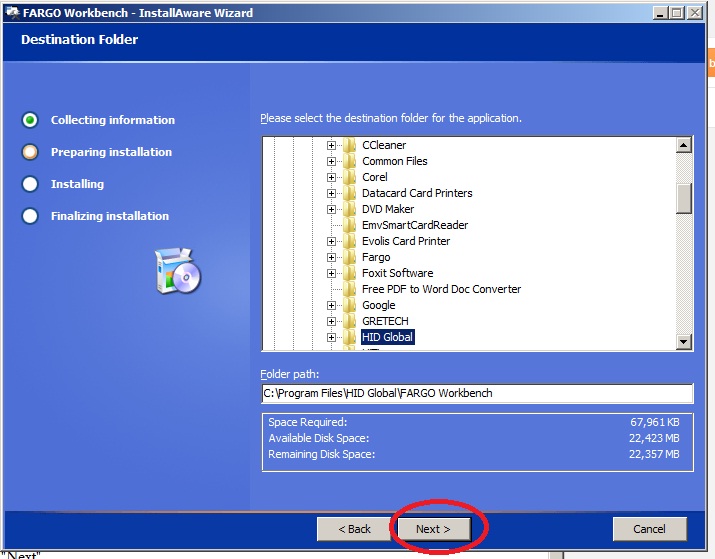Select the Datacard Card Printers folder icon
This screenshot has width=715, height=559.
pos(349,193)
